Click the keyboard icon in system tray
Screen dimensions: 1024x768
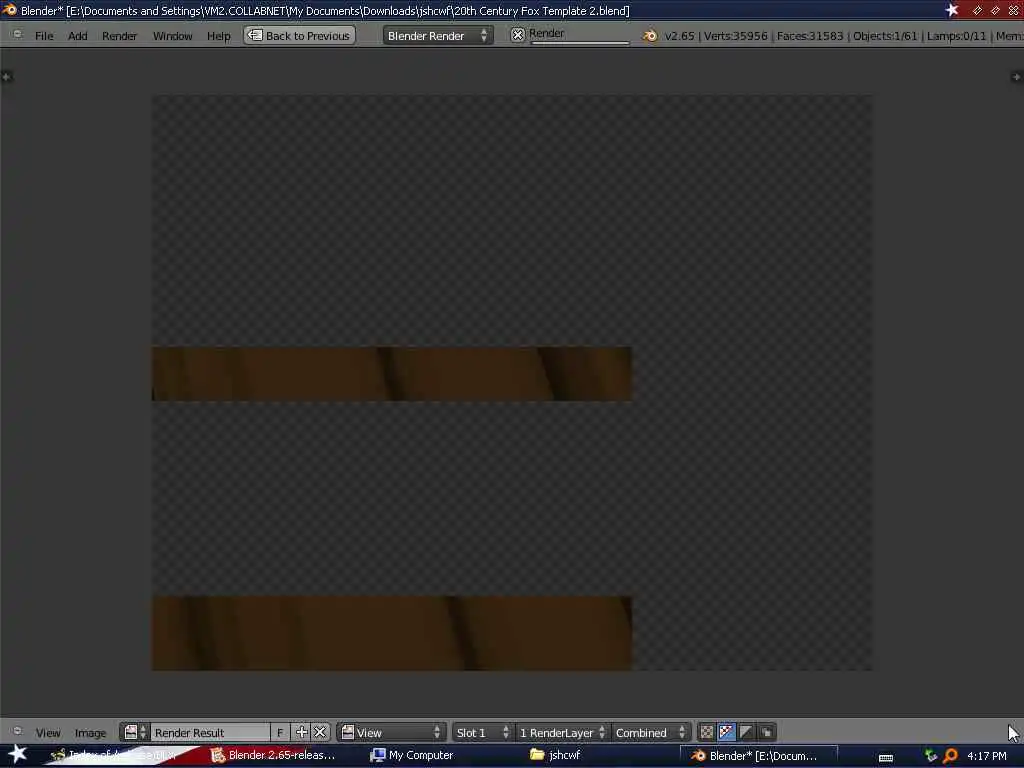click(886, 758)
